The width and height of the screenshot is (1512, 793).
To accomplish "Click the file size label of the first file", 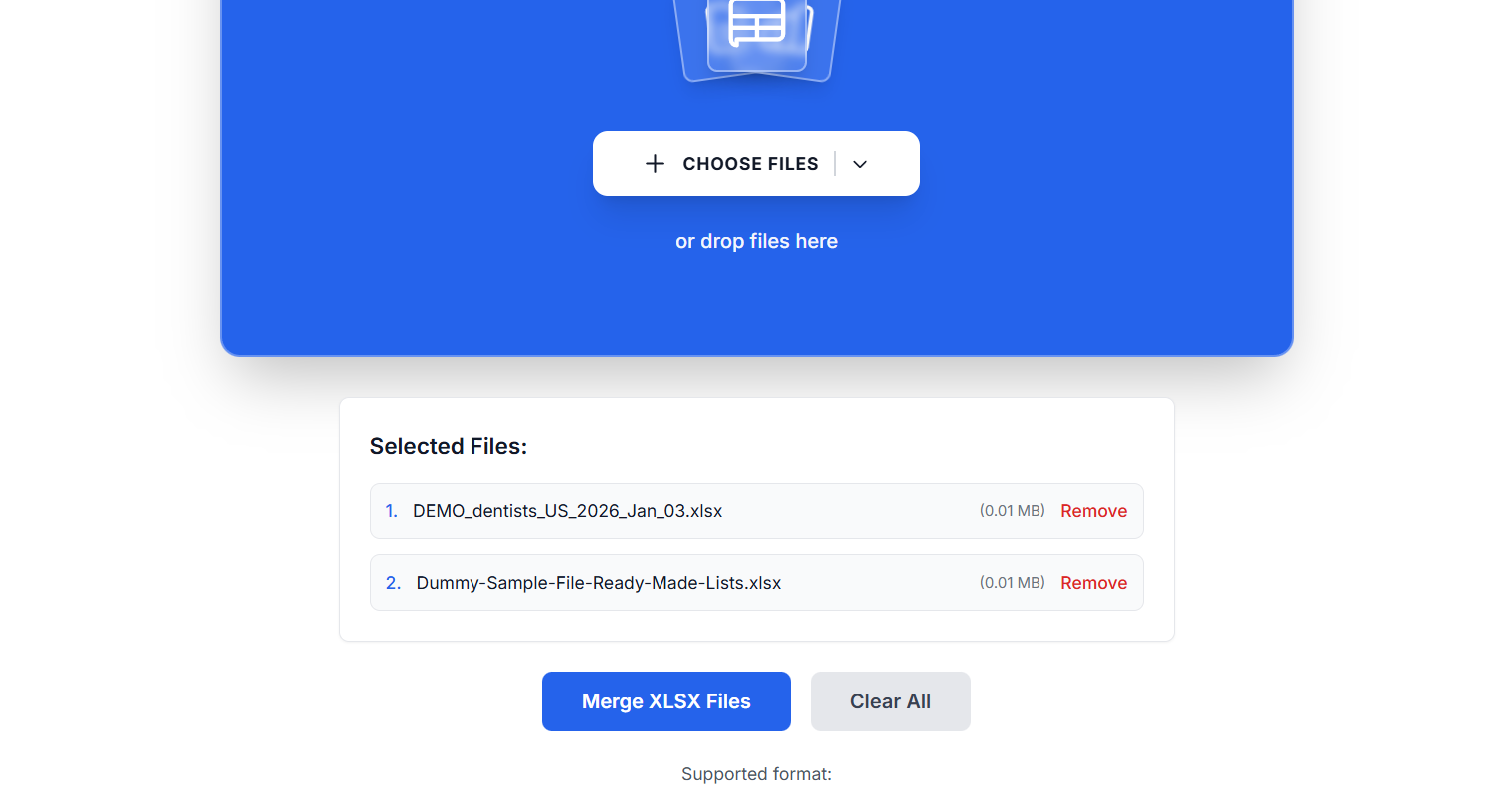I will point(1013,510).
